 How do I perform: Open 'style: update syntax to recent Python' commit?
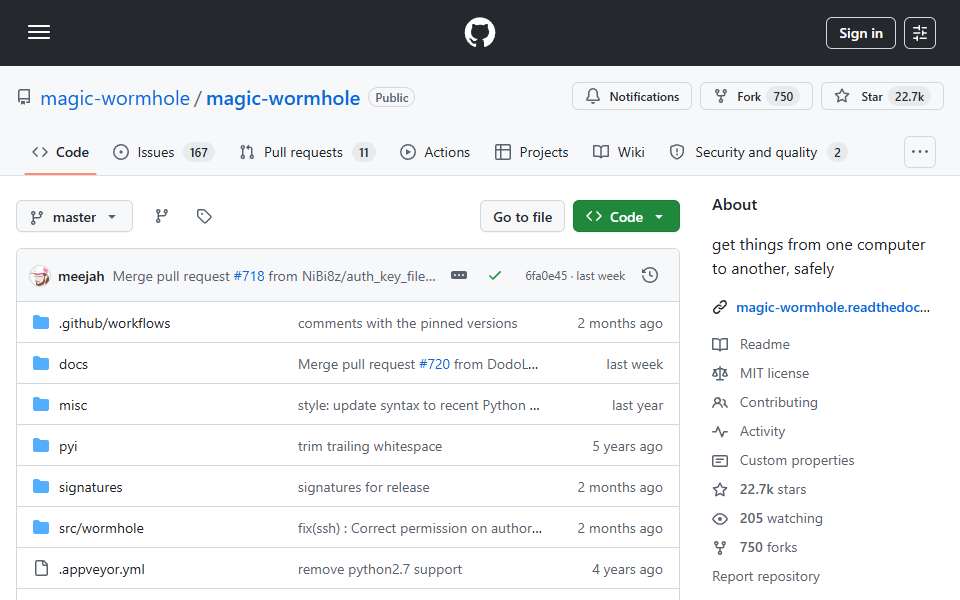tap(419, 405)
